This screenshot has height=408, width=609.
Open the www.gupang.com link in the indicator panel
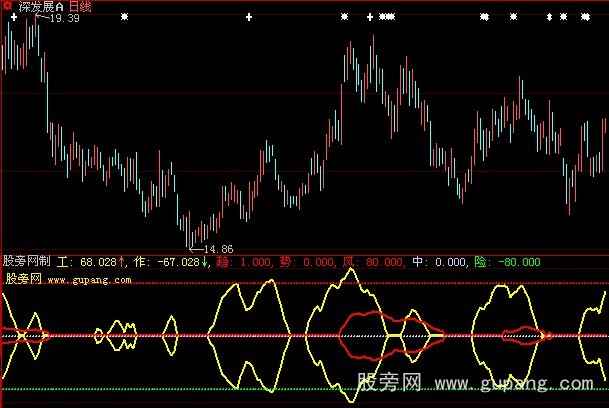click(x=89, y=281)
